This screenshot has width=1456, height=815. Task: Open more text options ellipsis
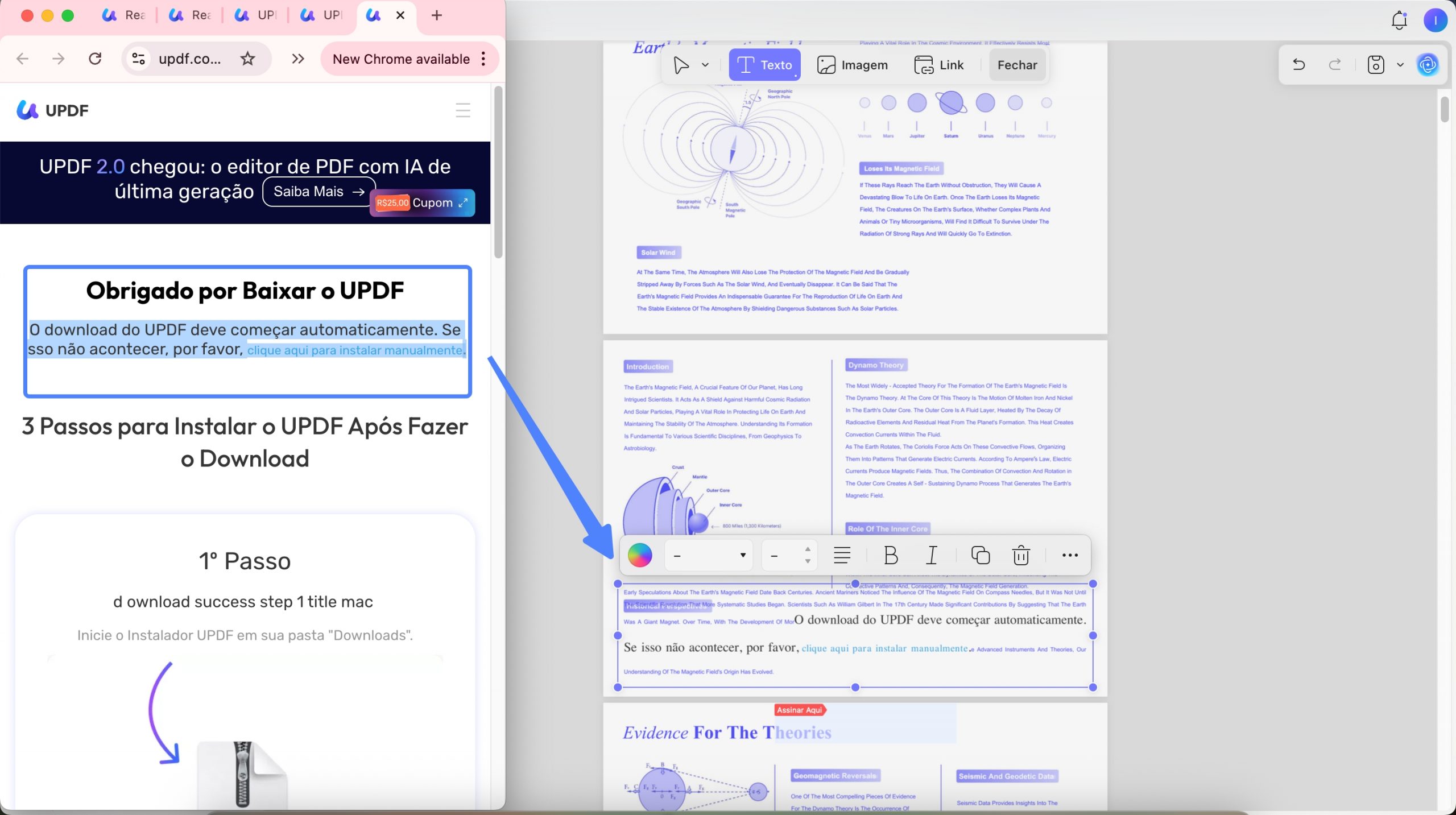(1070, 555)
